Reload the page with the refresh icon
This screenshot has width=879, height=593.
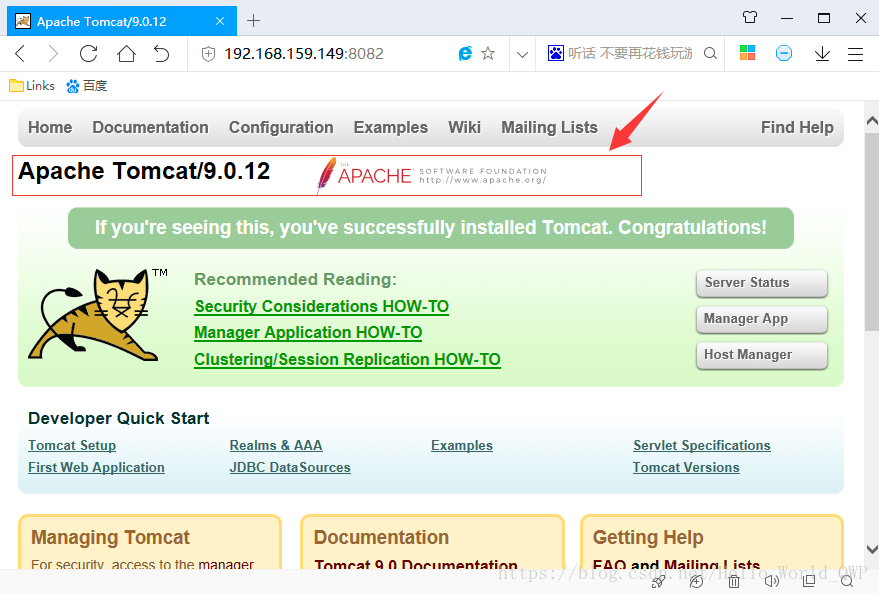(x=89, y=54)
